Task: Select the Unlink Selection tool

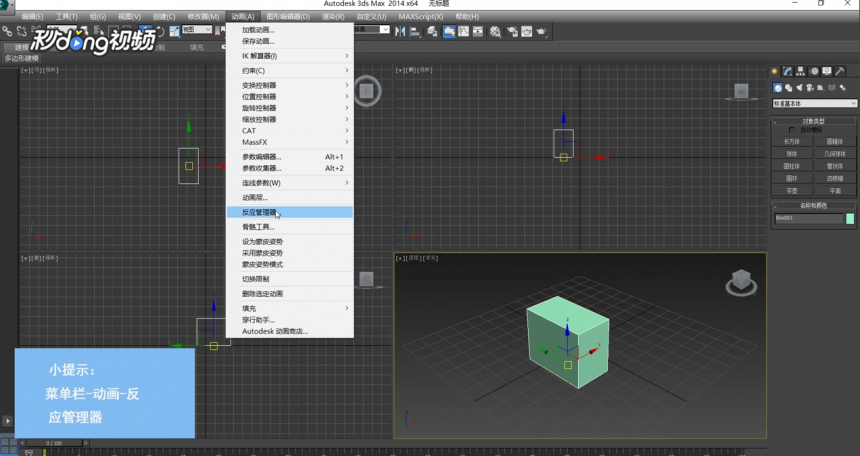Action: pos(22,31)
